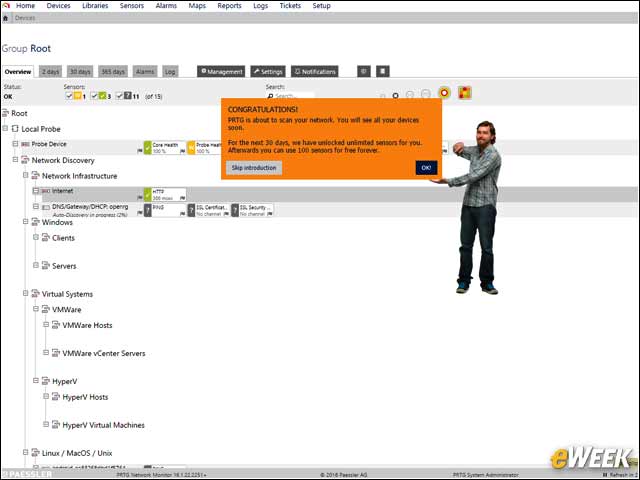Open the Reports menu

pyautogui.click(x=229, y=6)
